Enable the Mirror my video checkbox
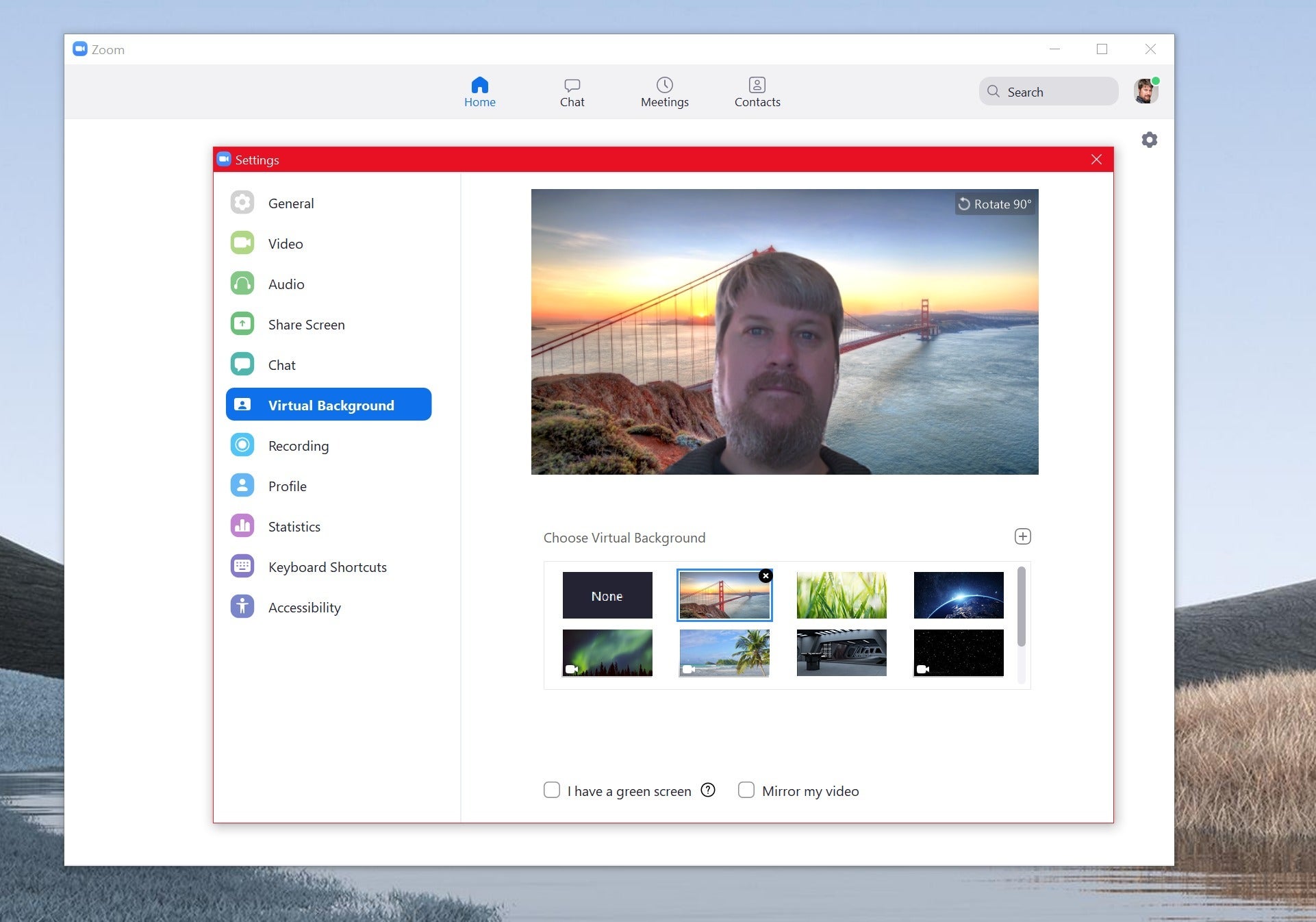The height and width of the screenshot is (922, 1316). point(745,791)
